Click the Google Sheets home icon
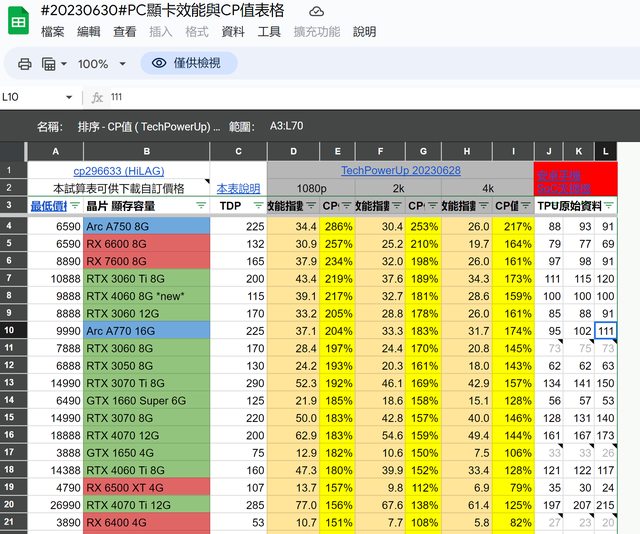Viewport: 640px width, 534px height. pos(18,20)
